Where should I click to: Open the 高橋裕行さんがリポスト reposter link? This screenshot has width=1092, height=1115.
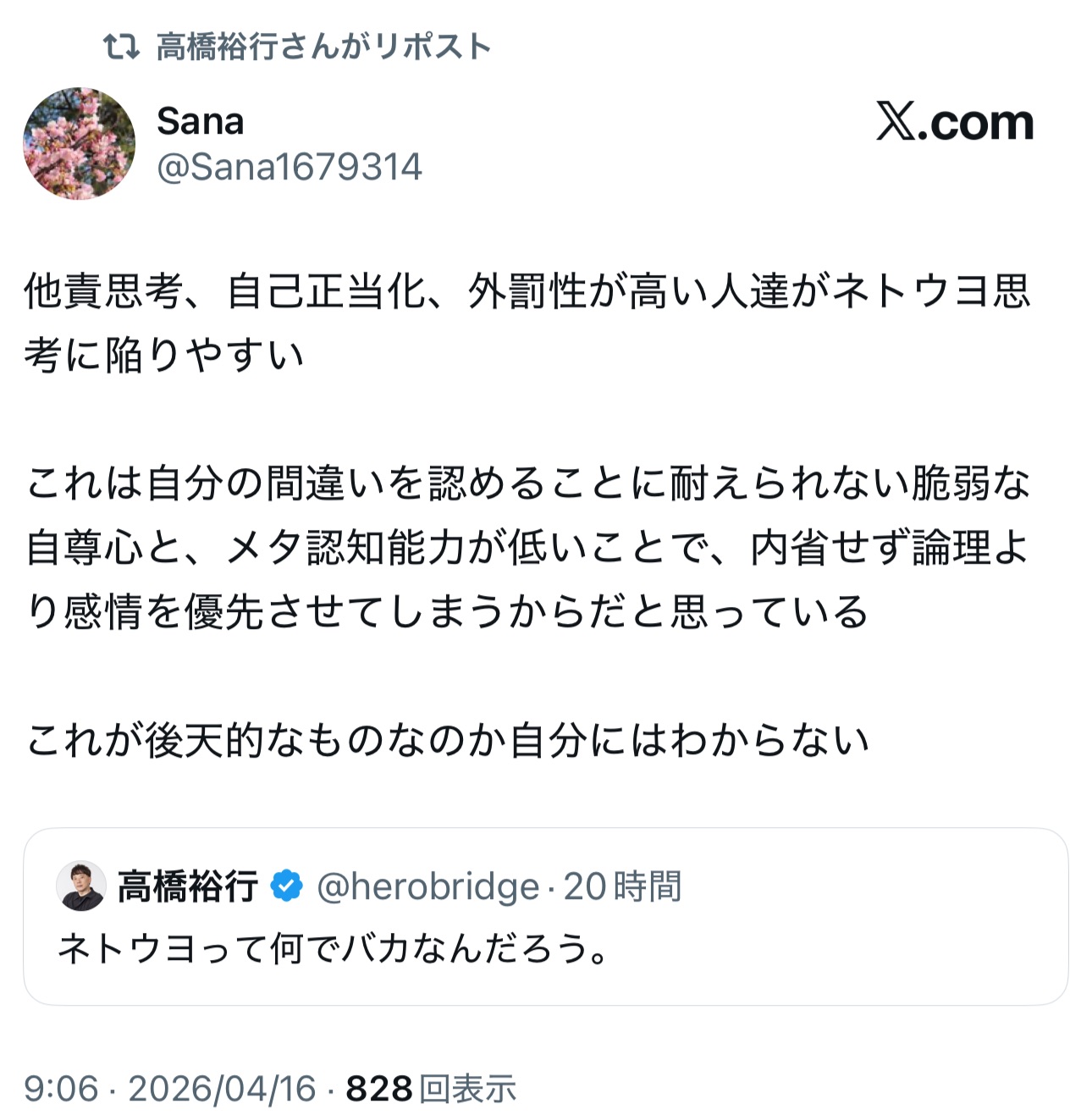tap(323, 47)
